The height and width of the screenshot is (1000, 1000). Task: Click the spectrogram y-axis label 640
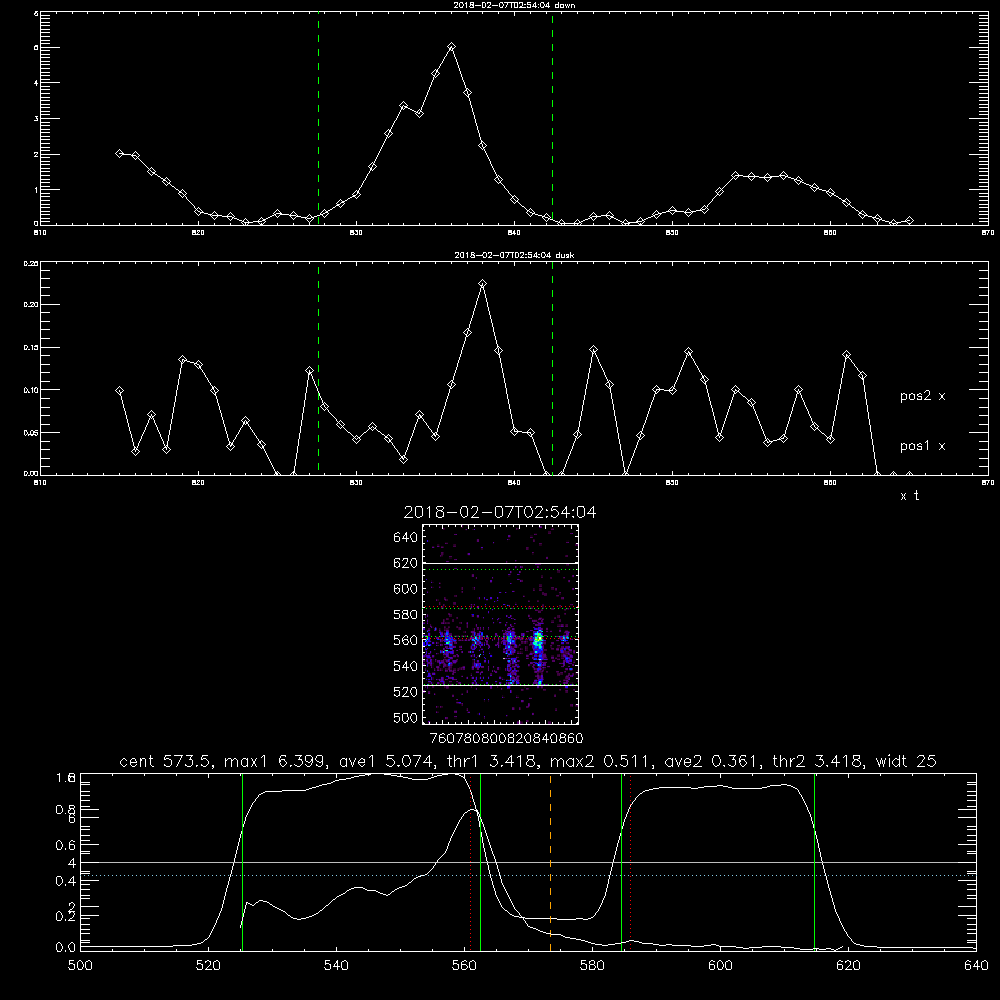406,538
